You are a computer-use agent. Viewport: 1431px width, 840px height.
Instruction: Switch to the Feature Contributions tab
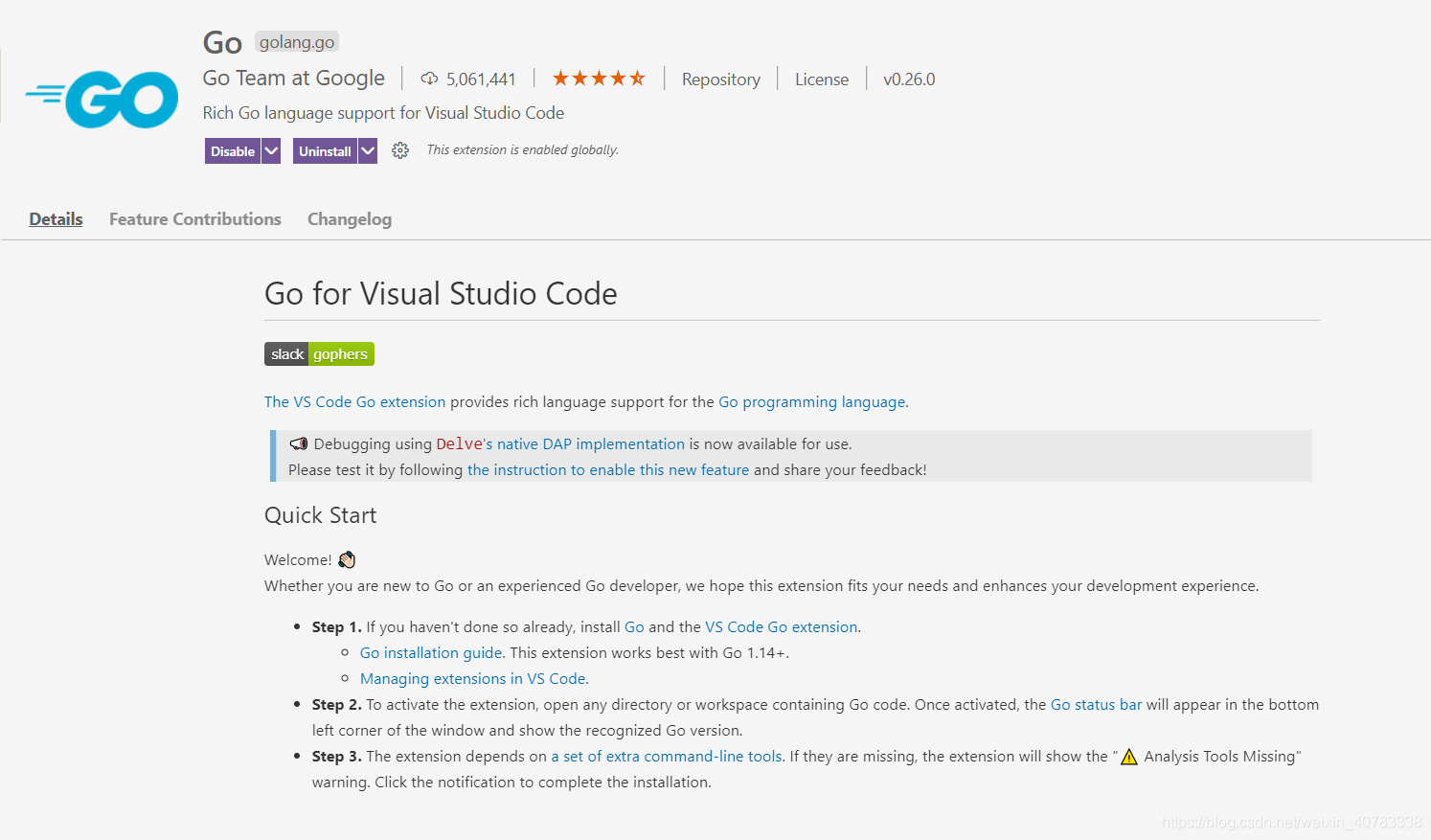pyautogui.click(x=194, y=218)
